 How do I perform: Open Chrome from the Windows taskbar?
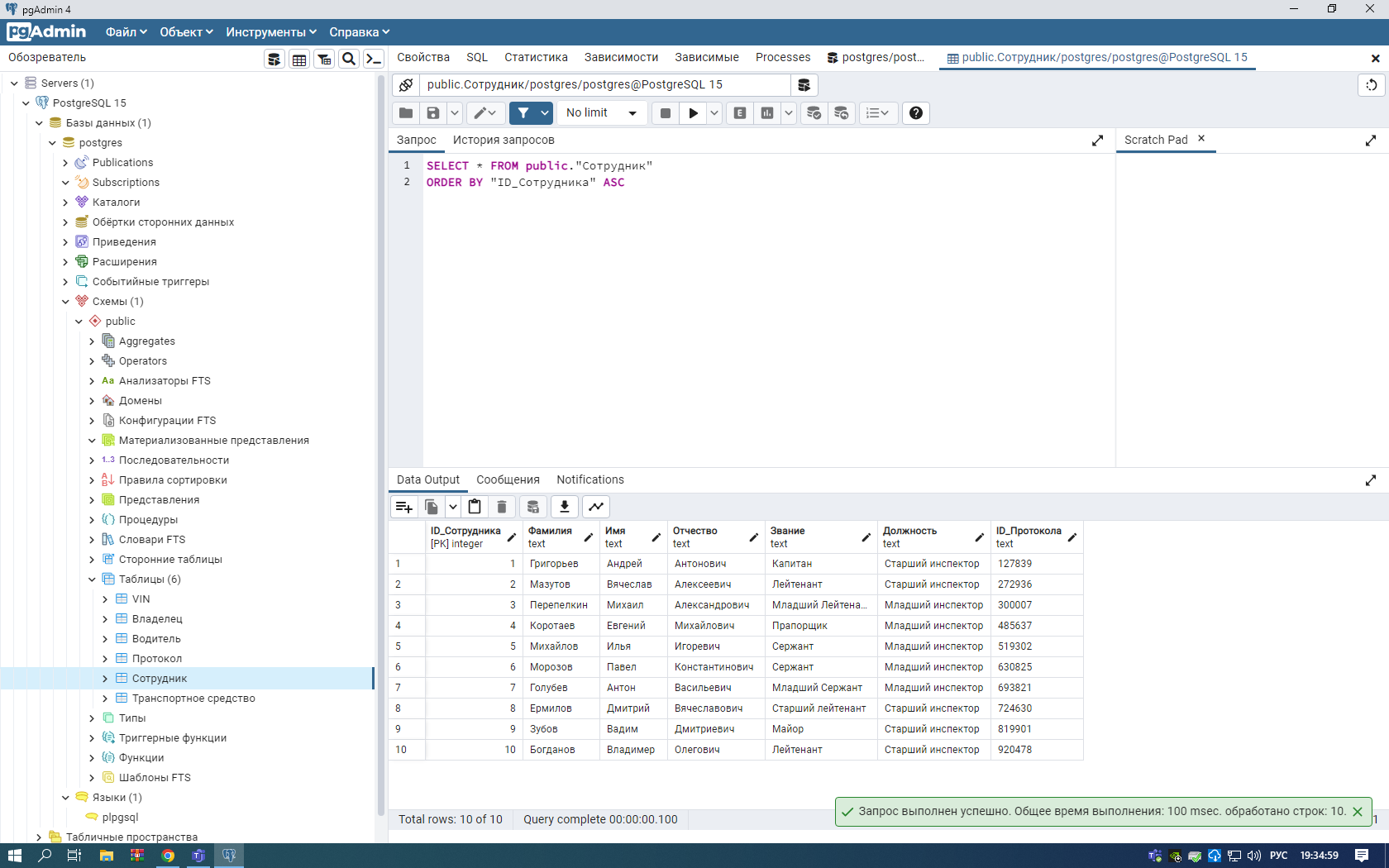click(x=168, y=856)
